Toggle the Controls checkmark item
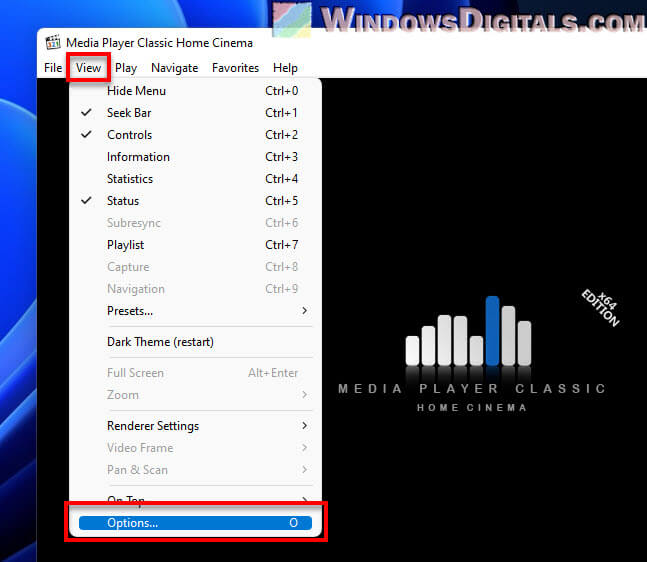Screen dimensions: 647x562 [x=196, y=135]
